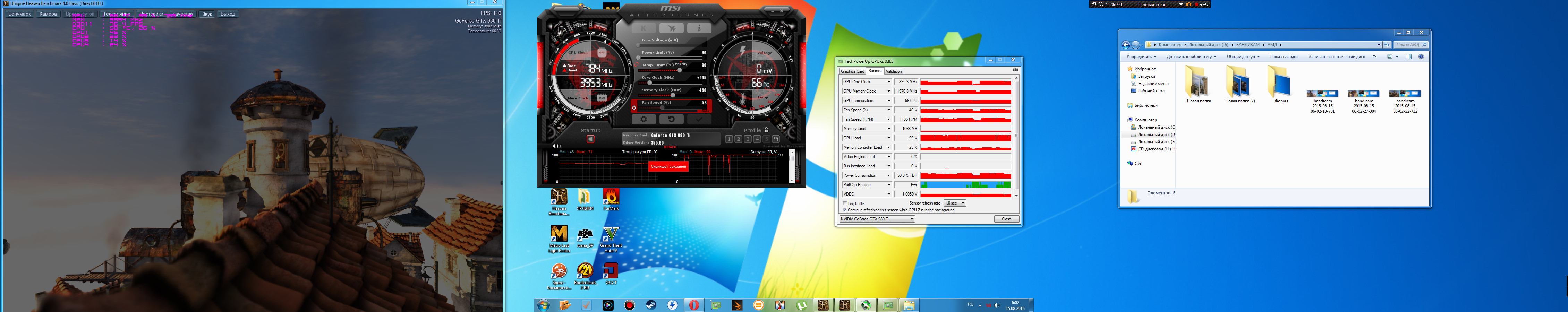Open the GPU Temperature sensor dropdown
Image resolution: width=1568 pixels, height=312 pixels.
pos(889,101)
